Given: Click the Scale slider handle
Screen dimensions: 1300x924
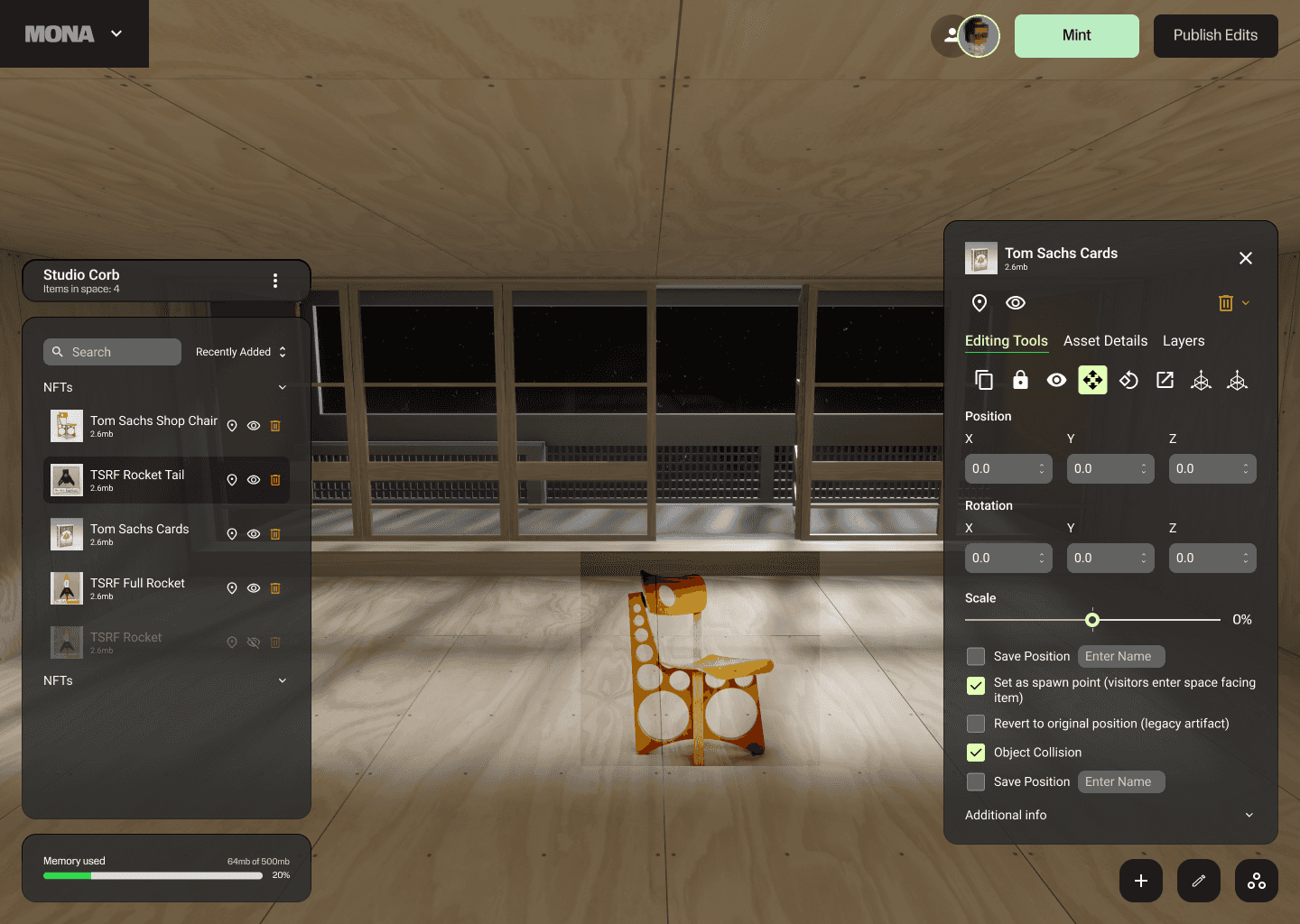Looking at the screenshot, I should pyautogui.click(x=1092, y=620).
